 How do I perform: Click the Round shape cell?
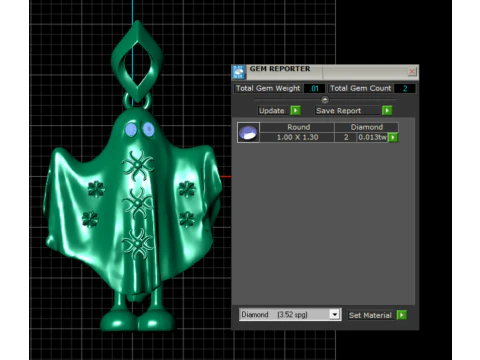[298, 127]
